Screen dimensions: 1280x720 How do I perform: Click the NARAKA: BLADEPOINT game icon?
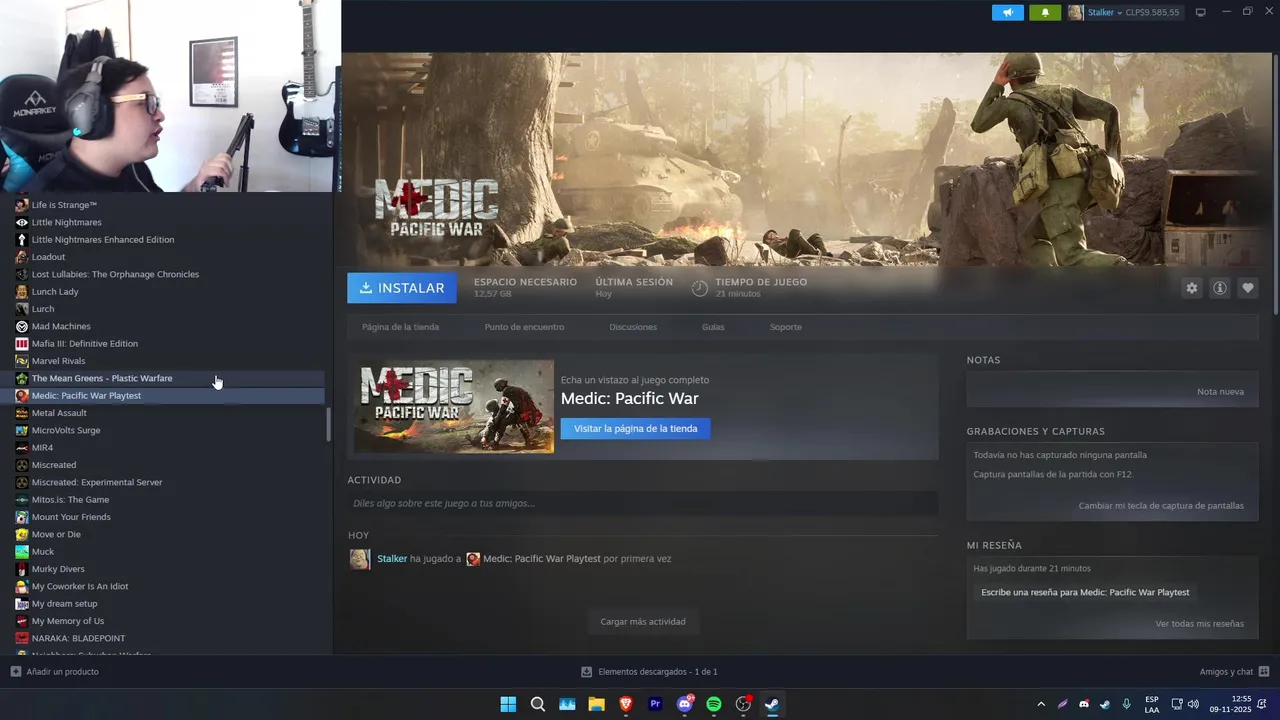tap(22, 638)
